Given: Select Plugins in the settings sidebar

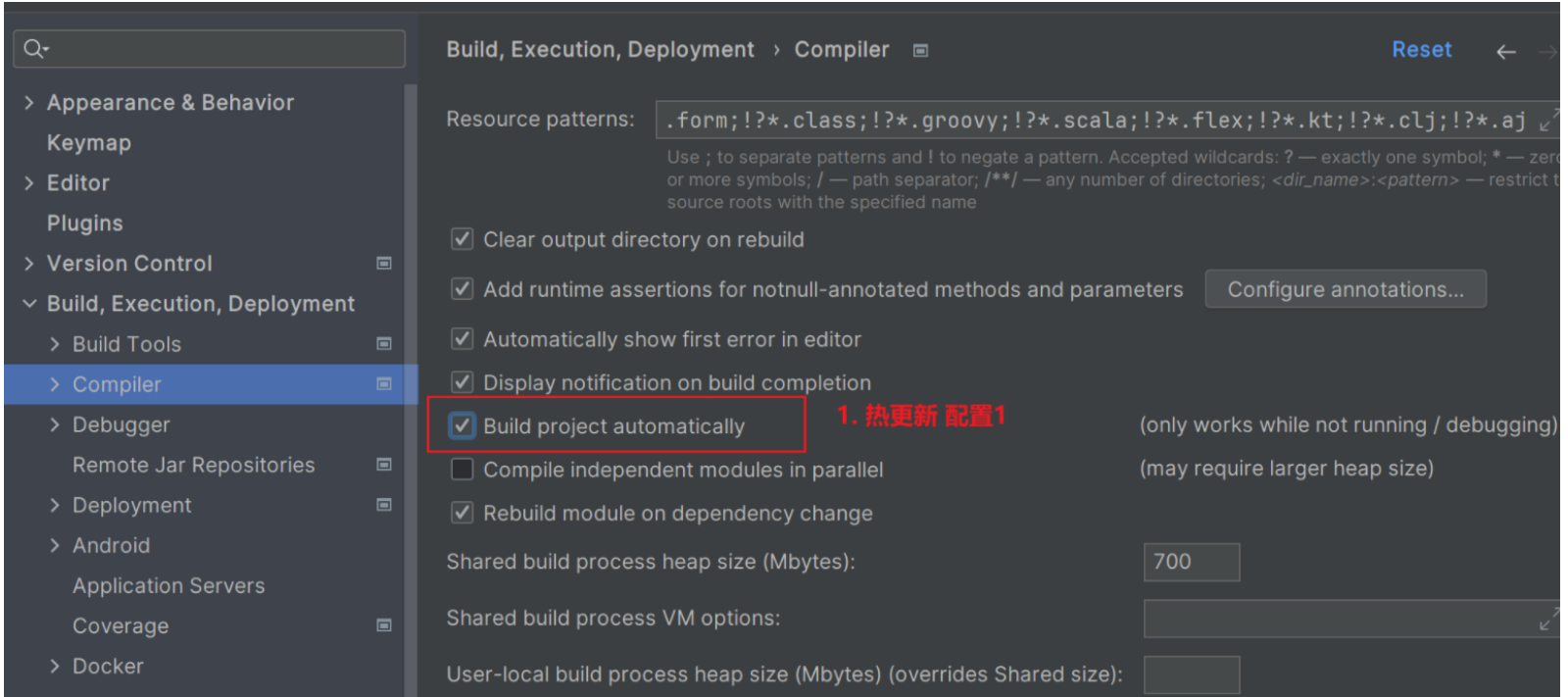Looking at the screenshot, I should tap(84, 224).
